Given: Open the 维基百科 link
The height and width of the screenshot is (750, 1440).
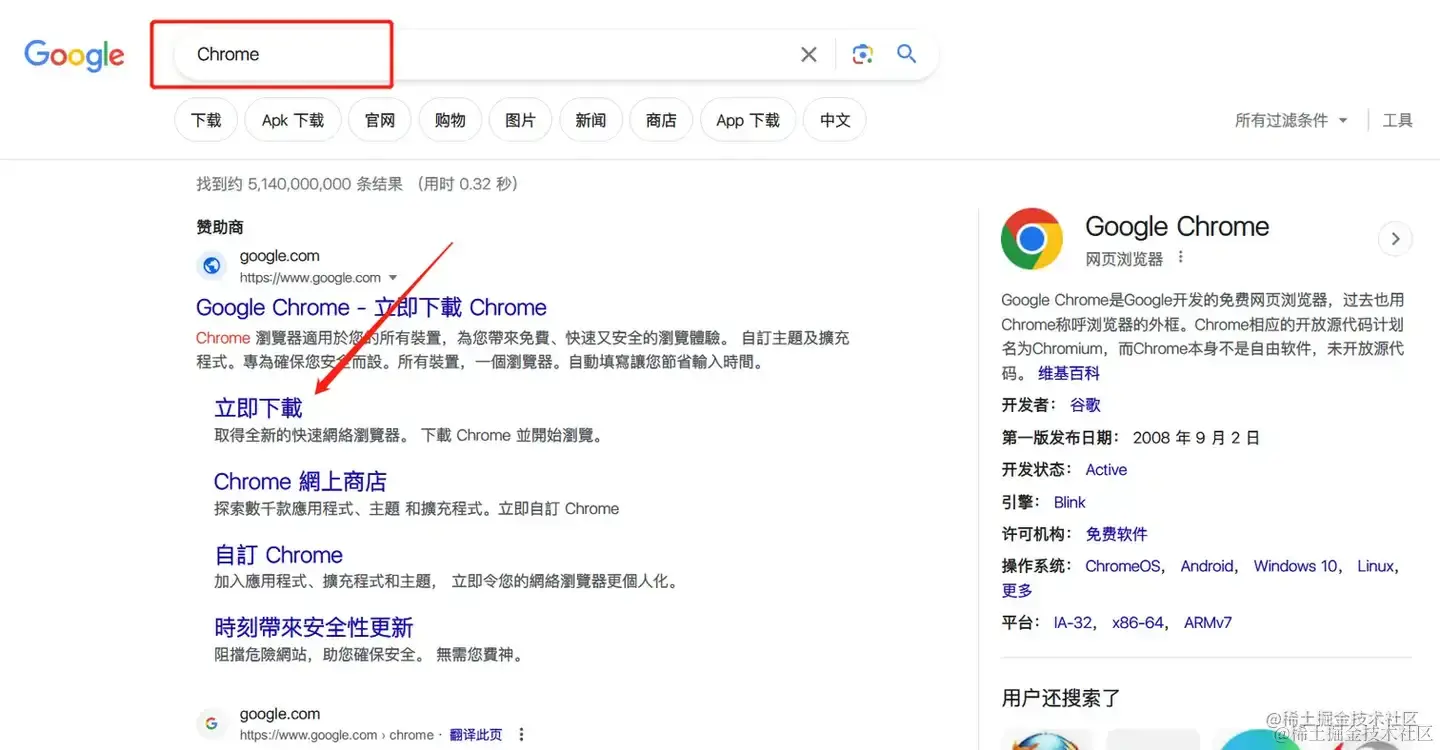Looking at the screenshot, I should (x=1069, y=373).
